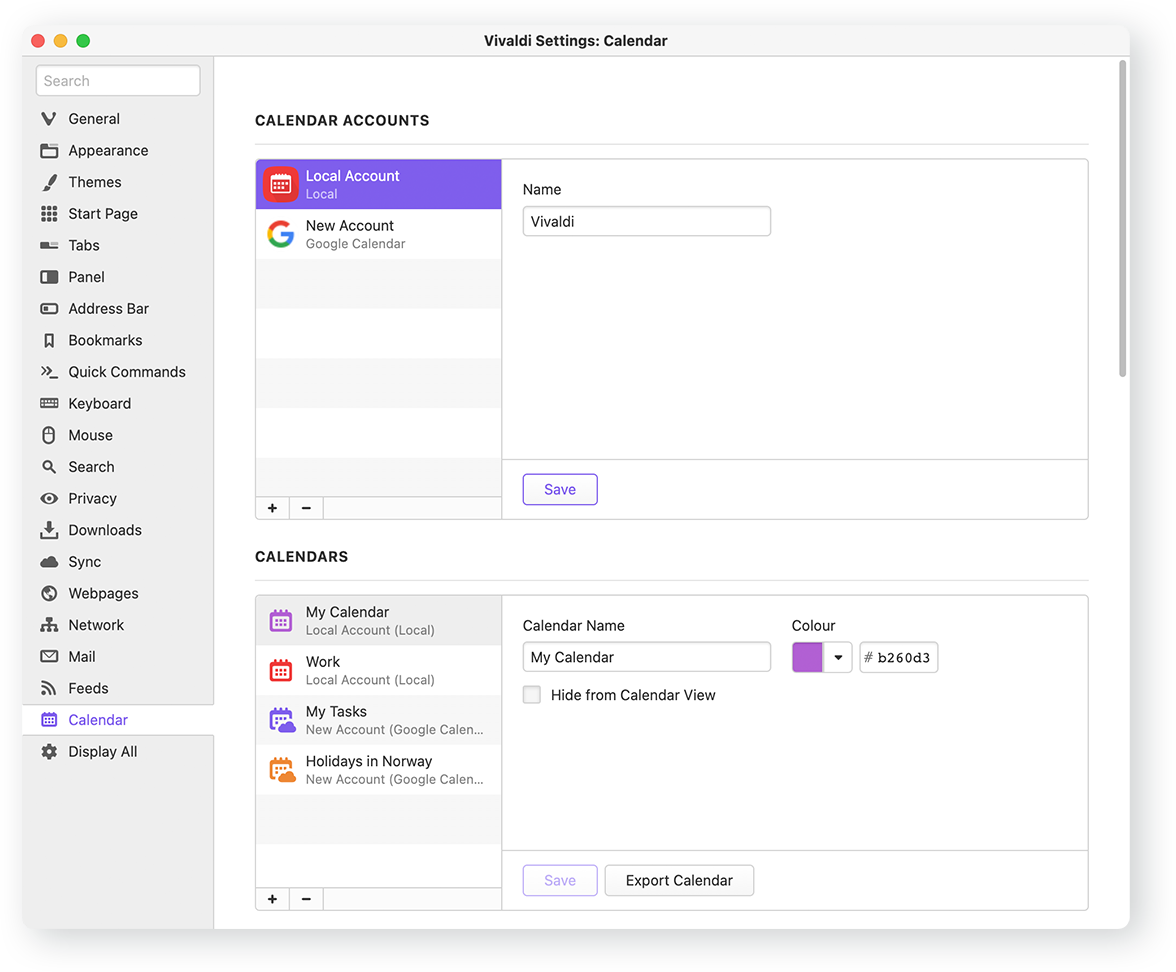Add a new calendar account
Image resolution: width=1176 pixels, height=972 pixels.
click(x=272, y=508)
